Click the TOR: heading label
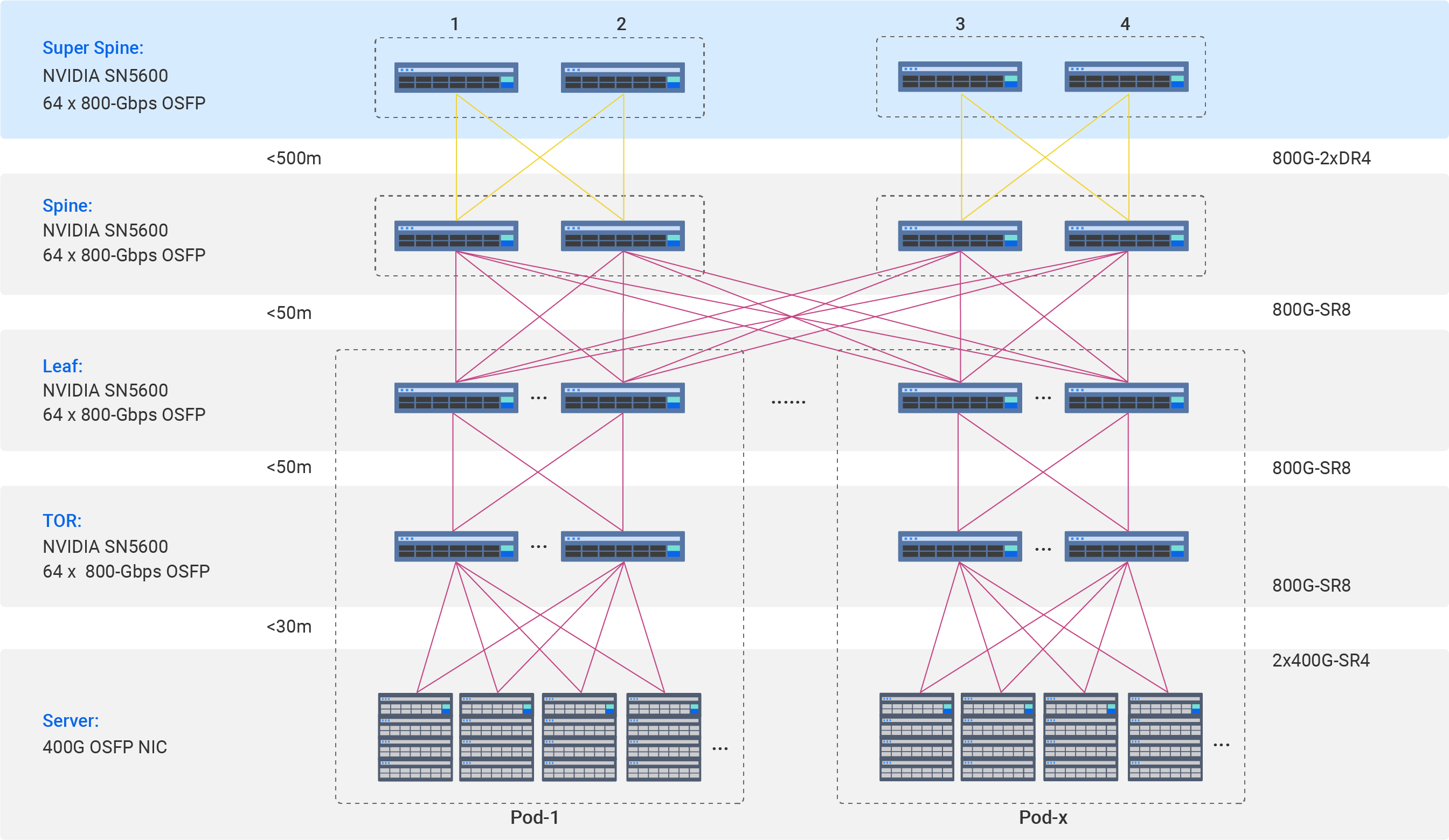1449x840 pixels. tap(62, 521)
